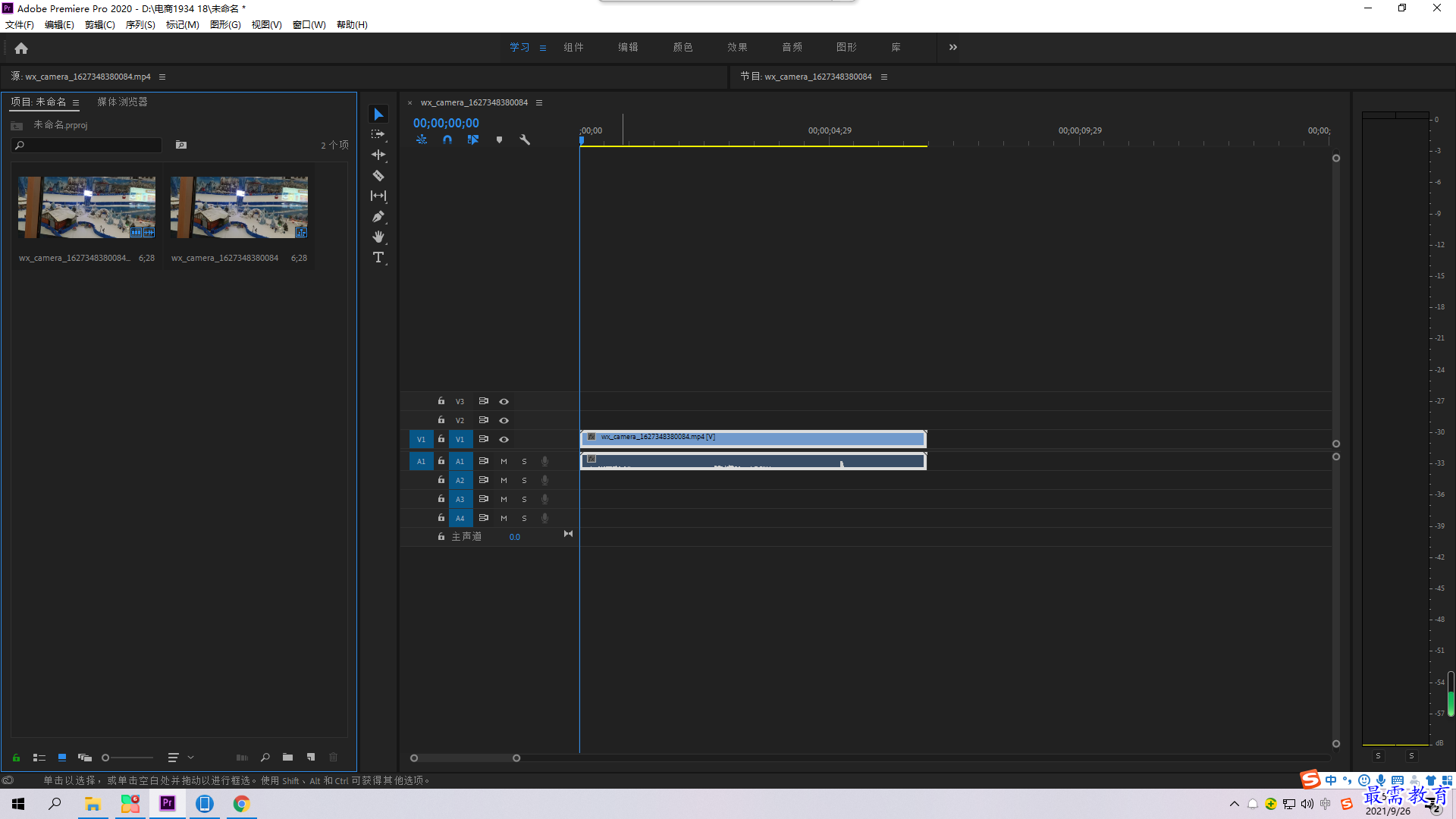Select the Razor tool
The width and height of the screenshot is (1456, 819).
coord(378,175)
